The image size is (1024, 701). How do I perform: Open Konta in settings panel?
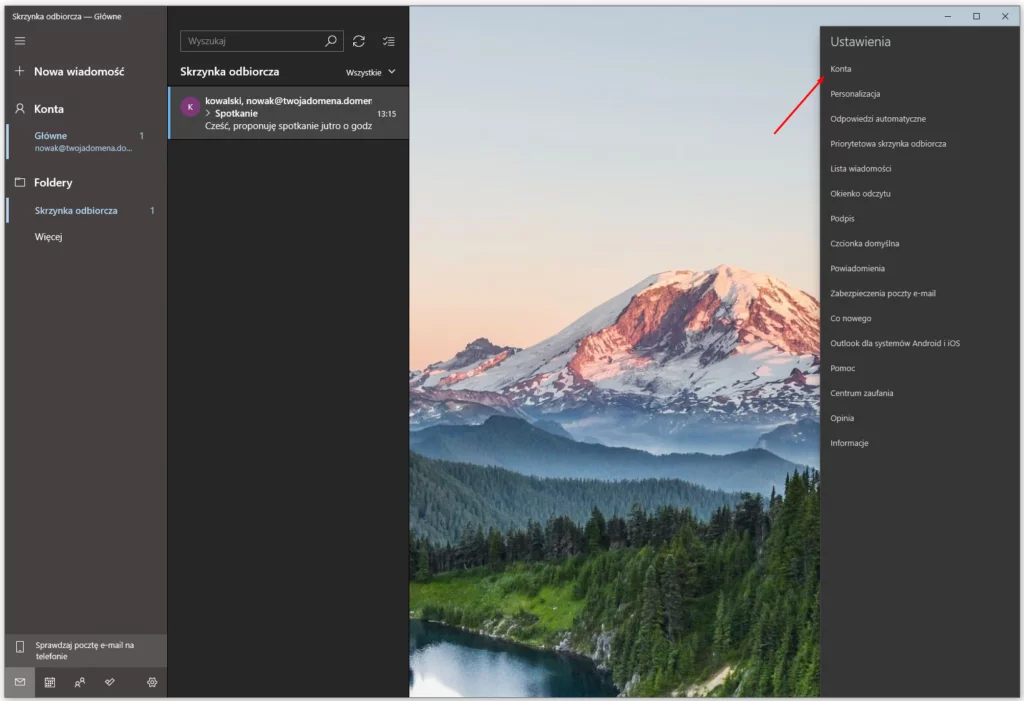[841, 69]
